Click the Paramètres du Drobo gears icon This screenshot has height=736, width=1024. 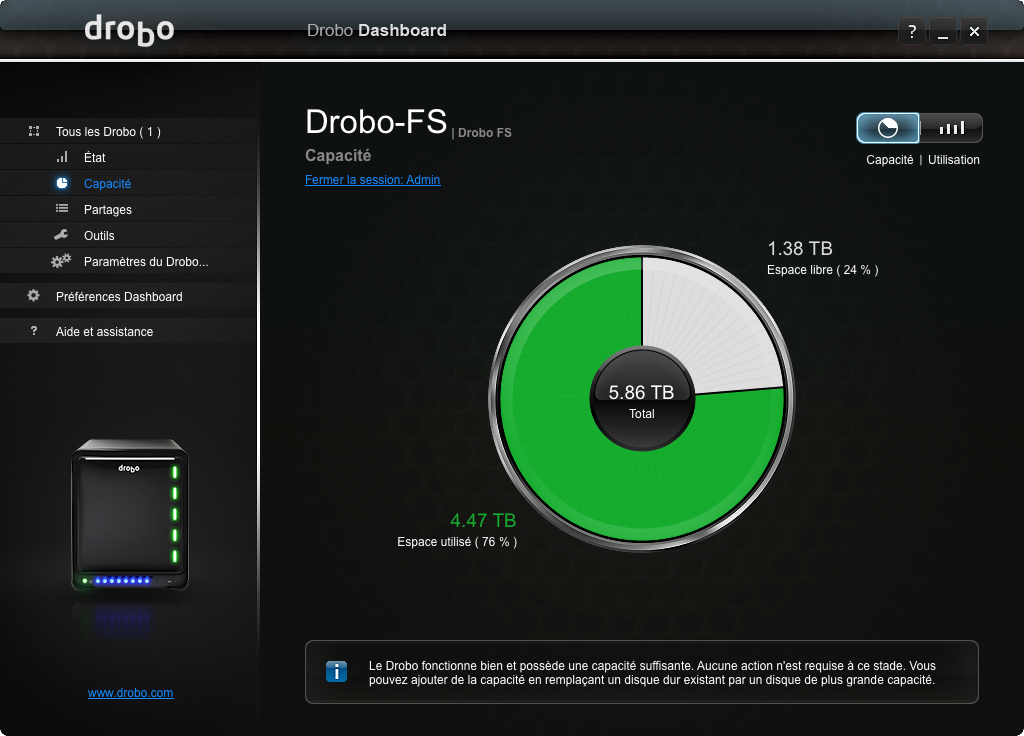point(62,262)
